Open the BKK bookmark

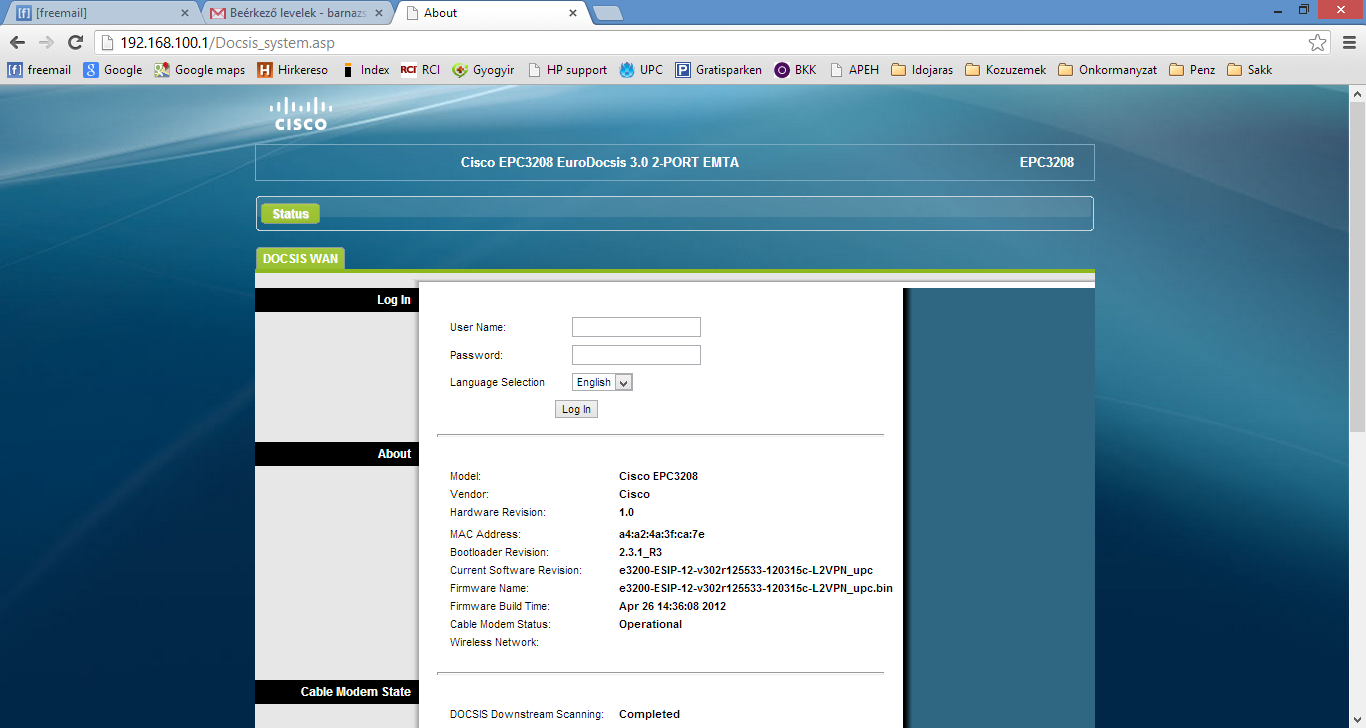795,70
